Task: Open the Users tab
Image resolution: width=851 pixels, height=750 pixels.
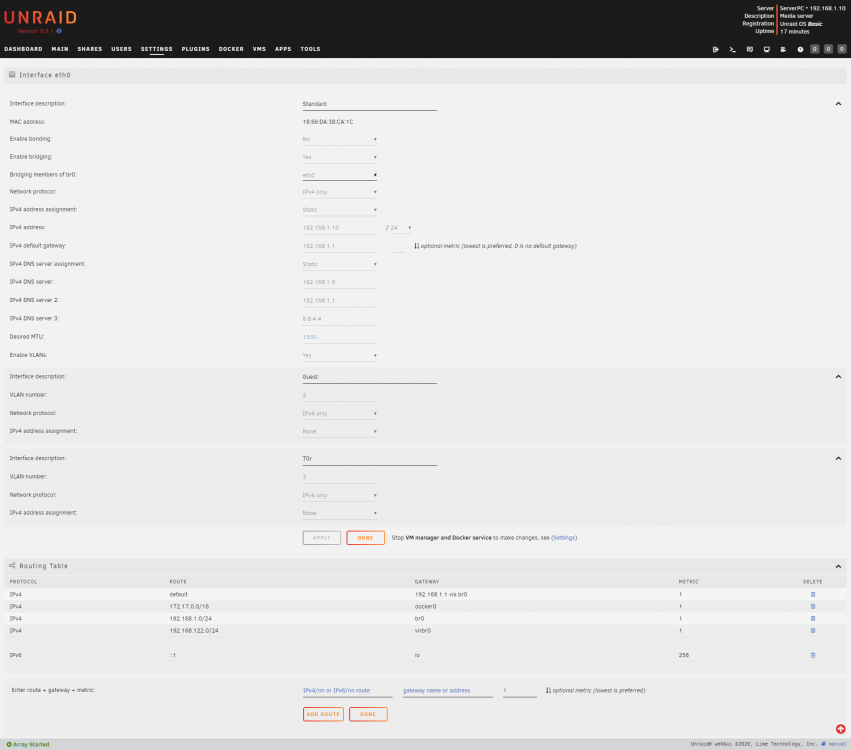Action: (122, 49)
